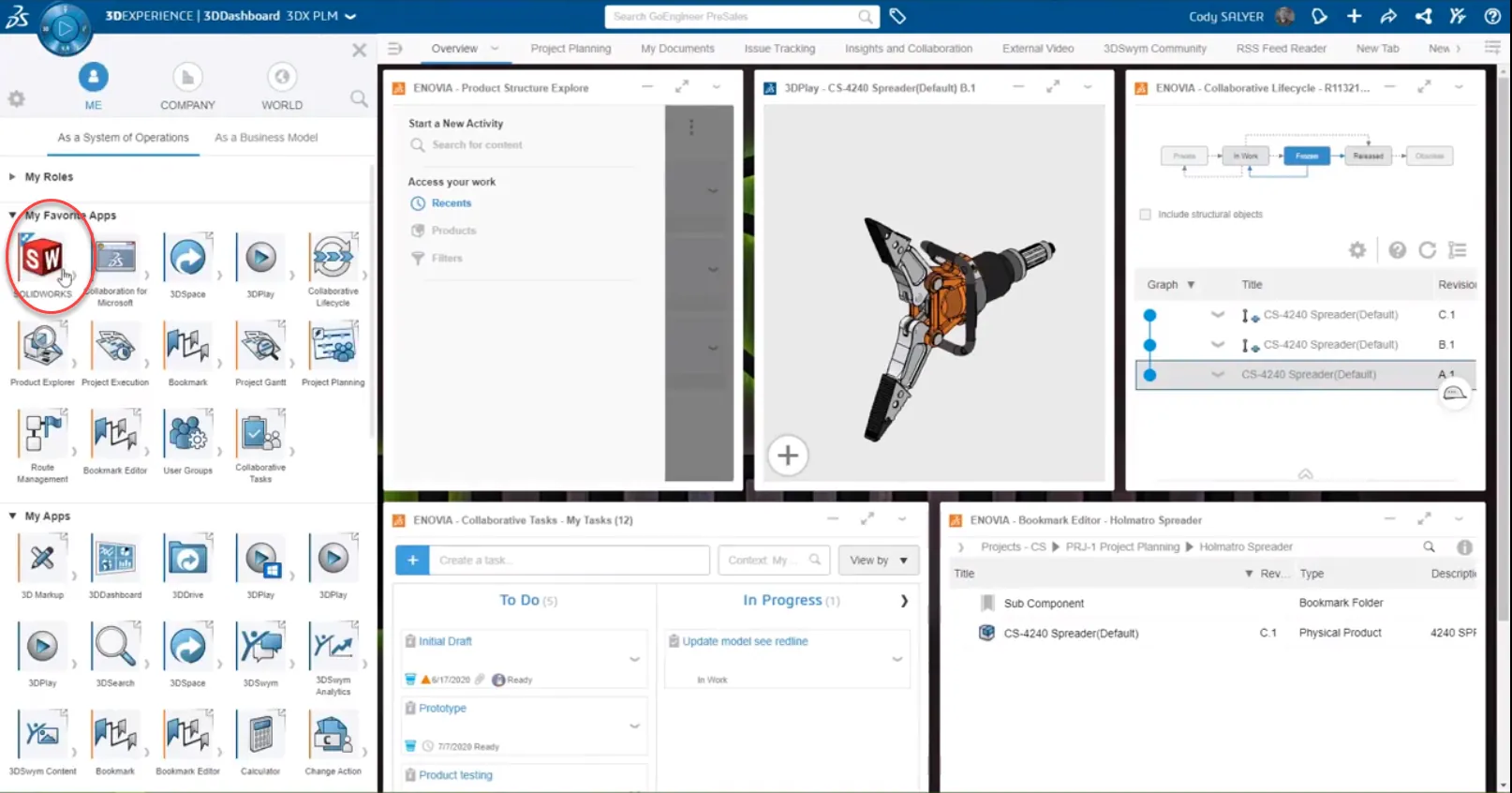Open 3DSwym Community tab
The height and width of the screenshot is (793, 1512).
point(1155,49)
